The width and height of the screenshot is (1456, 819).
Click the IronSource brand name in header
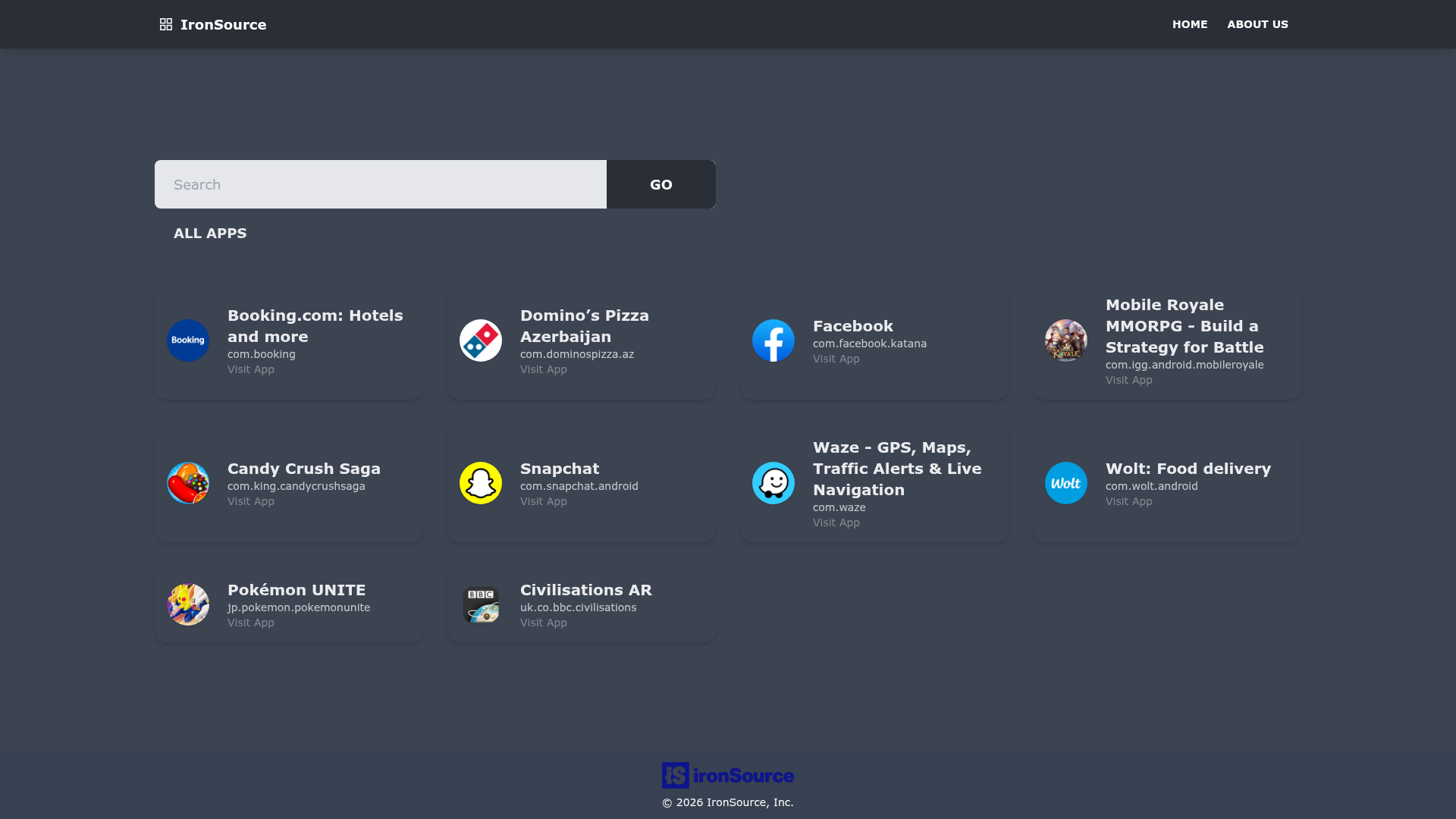pos(224,24)
